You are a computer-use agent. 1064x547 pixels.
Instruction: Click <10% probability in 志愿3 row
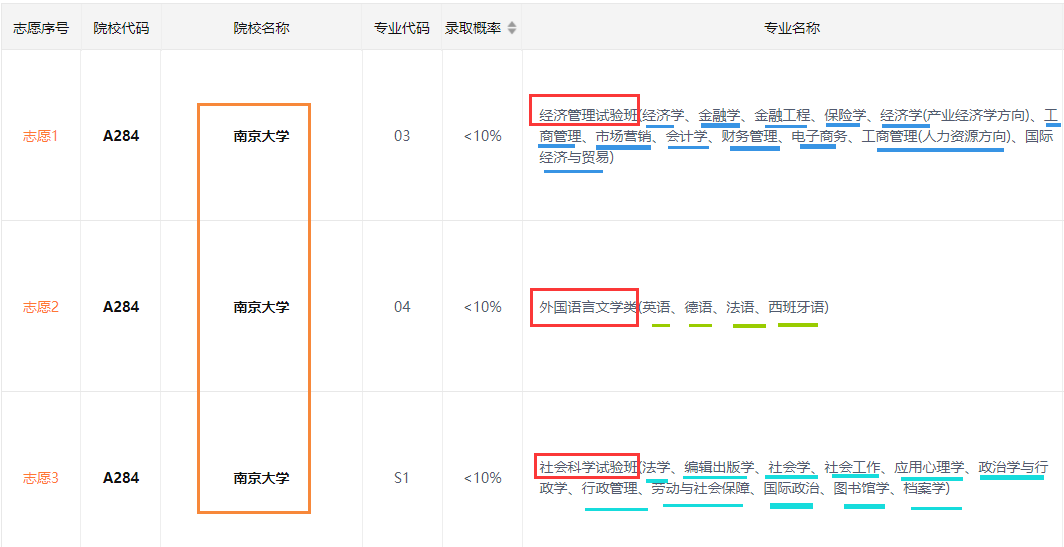point(482,478)
